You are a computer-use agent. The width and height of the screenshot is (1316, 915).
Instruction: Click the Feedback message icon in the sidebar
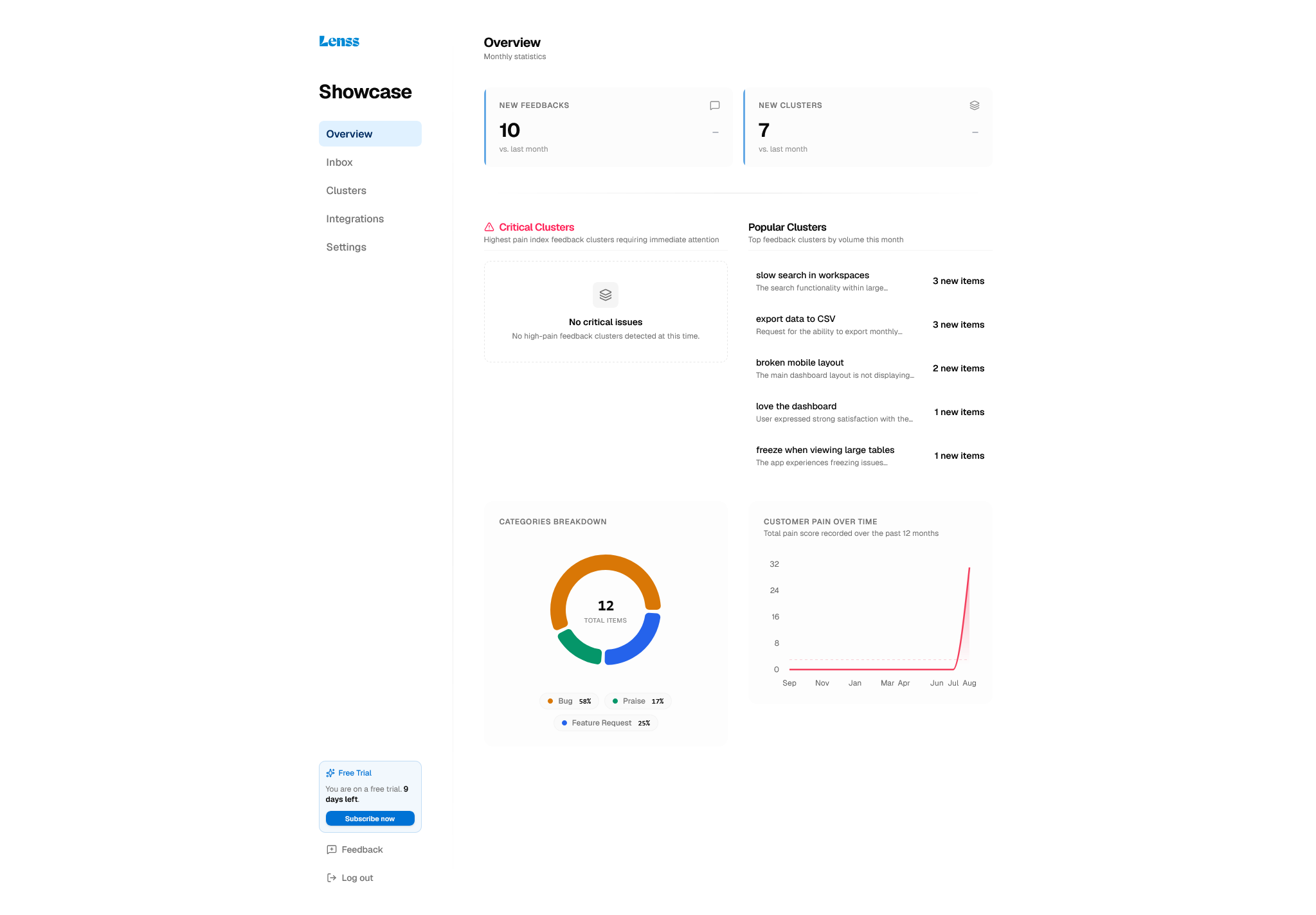coord(332,849)
